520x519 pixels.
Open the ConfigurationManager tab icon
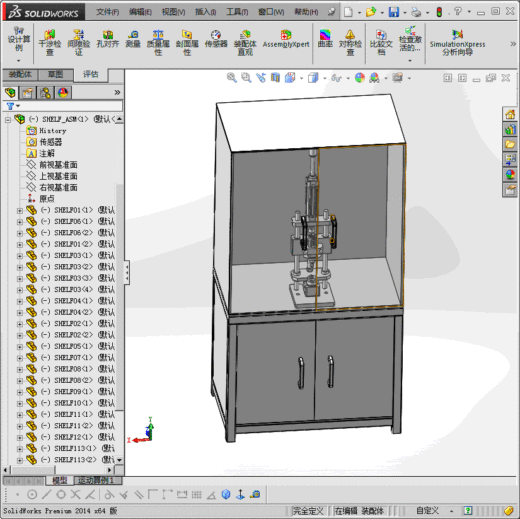[45, 93]
